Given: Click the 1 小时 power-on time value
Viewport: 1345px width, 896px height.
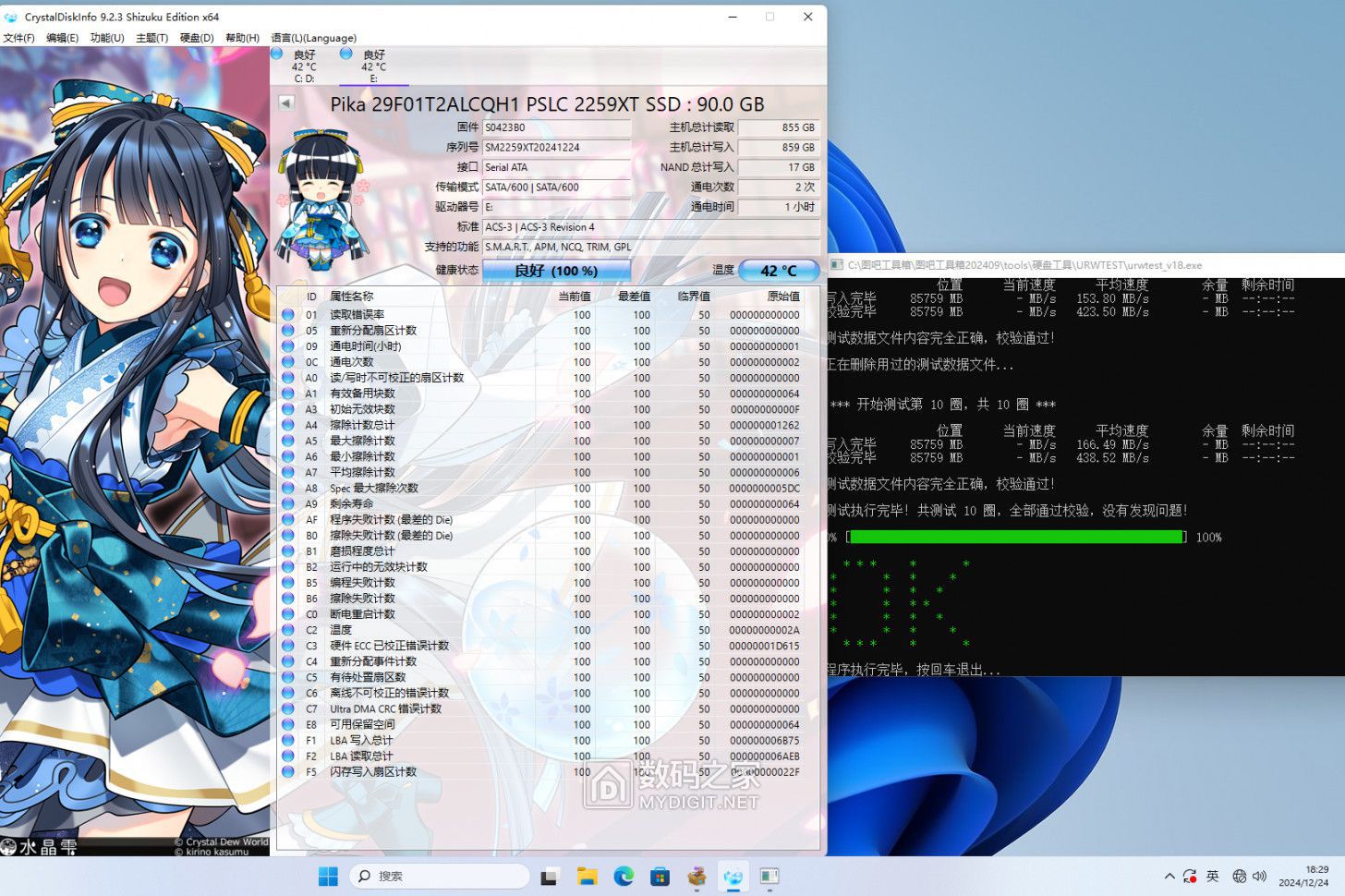Looking at the screenshot, I should tap(778, 207).
